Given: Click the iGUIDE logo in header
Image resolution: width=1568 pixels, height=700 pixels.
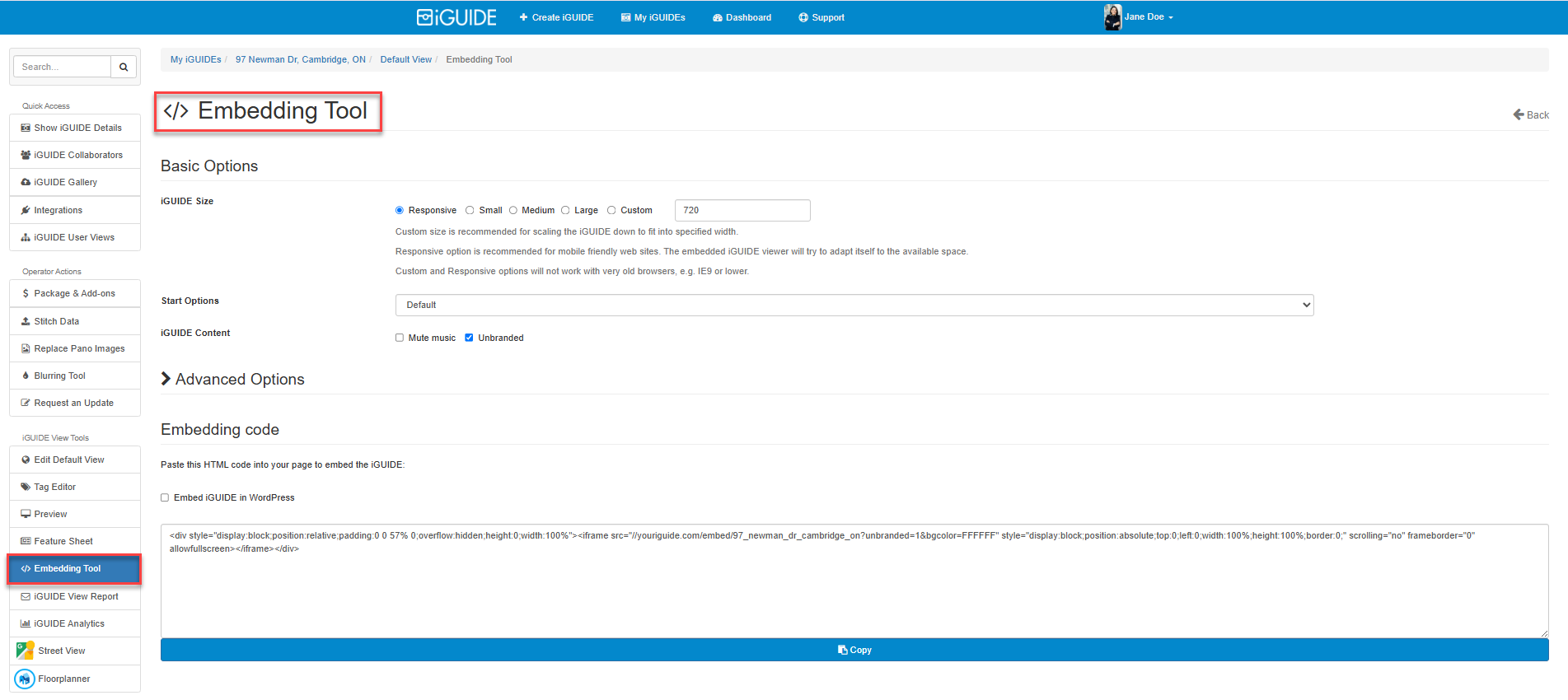Looking at the screenshot, I should (x=456, y=17).
